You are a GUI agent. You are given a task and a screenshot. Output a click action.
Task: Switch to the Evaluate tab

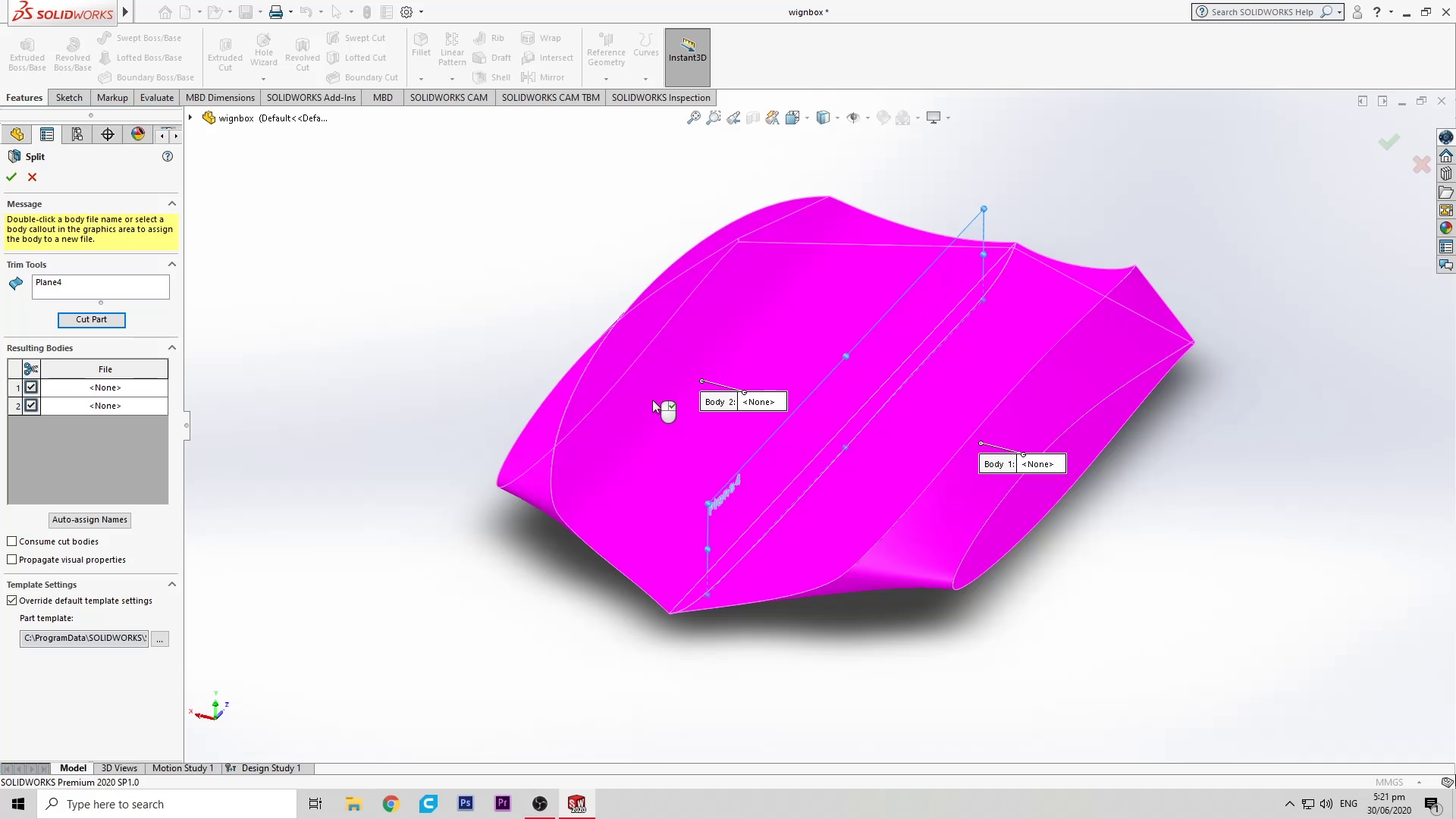pos(157,98)
